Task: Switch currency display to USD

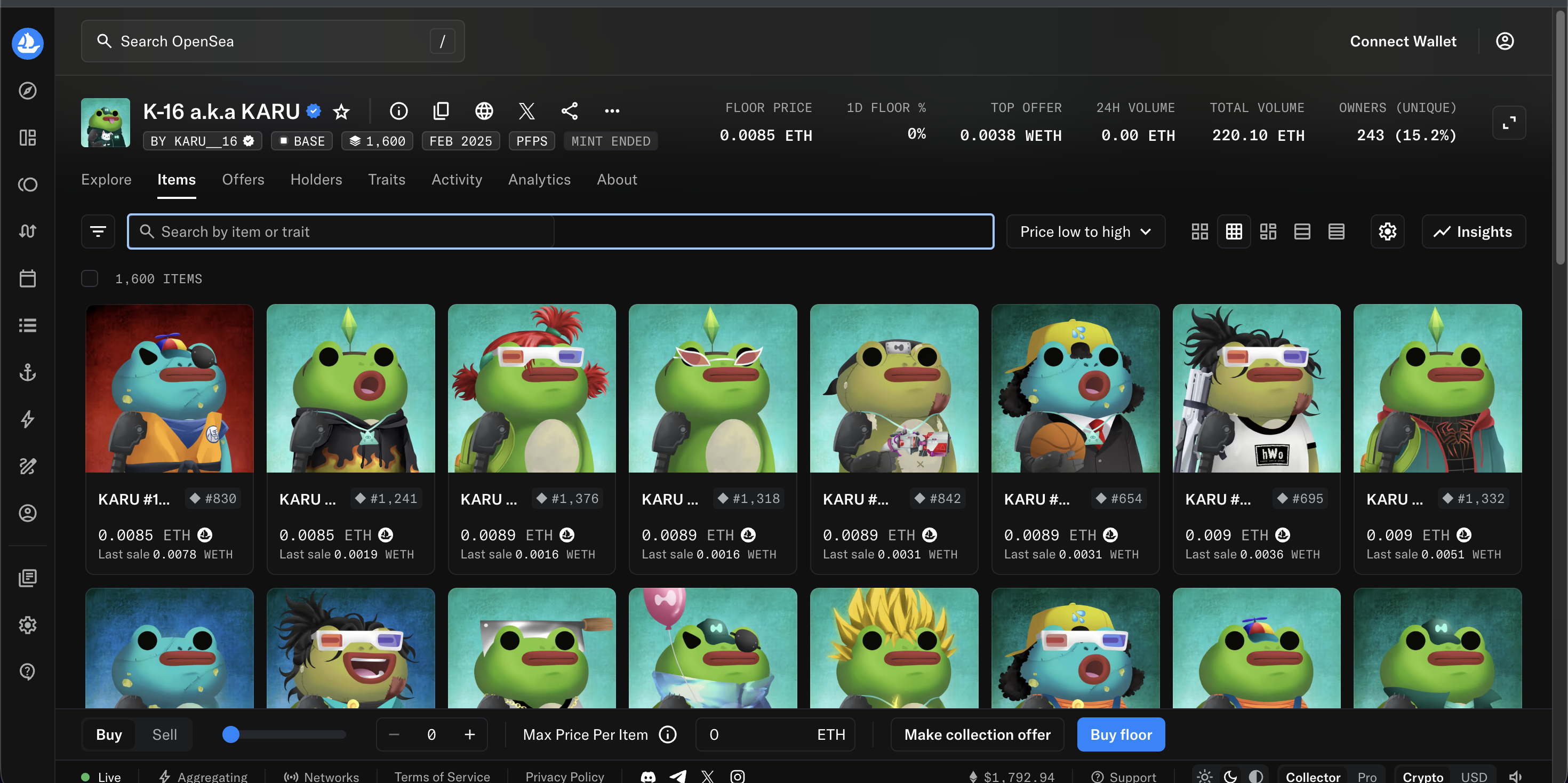Action: click(x=1474, y=776)
